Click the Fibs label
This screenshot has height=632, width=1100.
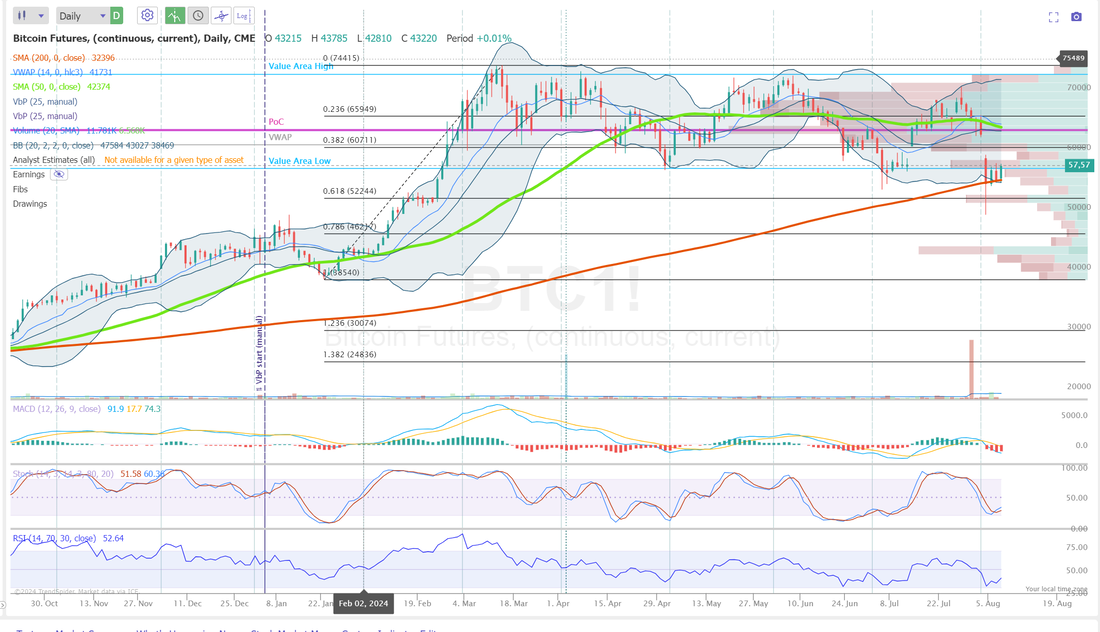point(20,189)
